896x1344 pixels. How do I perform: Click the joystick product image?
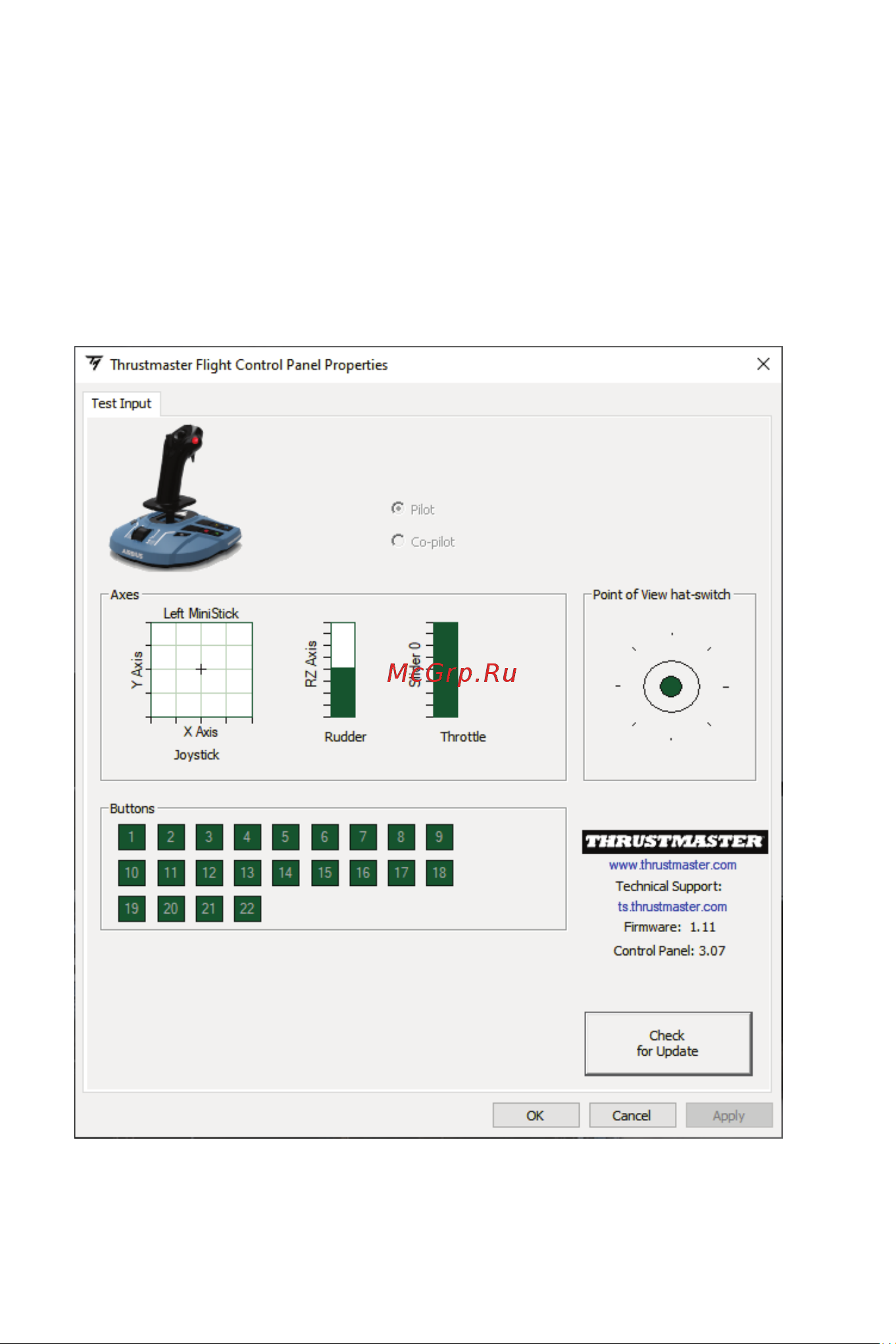coord(176,497)
